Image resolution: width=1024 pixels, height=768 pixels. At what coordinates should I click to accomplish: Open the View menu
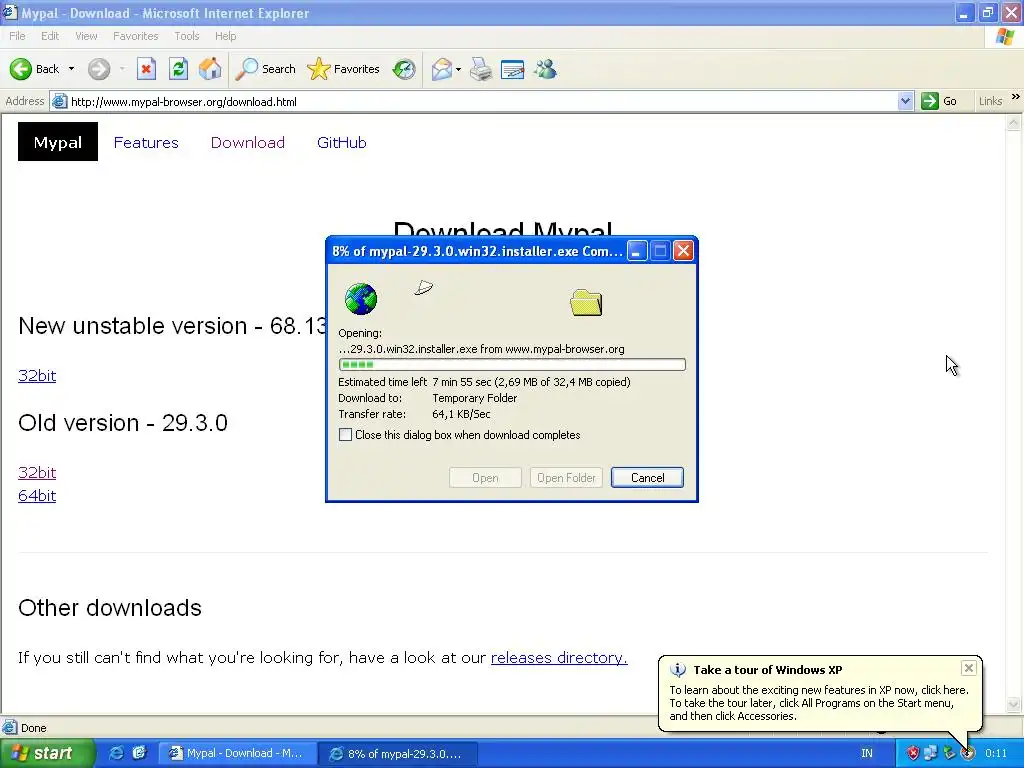pyautogui.click(x=86, y=36)
